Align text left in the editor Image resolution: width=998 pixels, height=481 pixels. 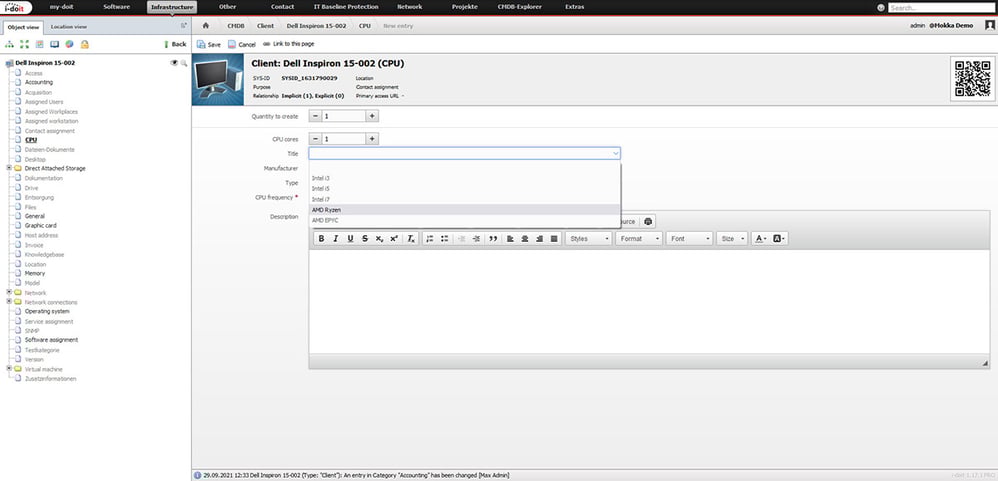click(x=510, y=239)
